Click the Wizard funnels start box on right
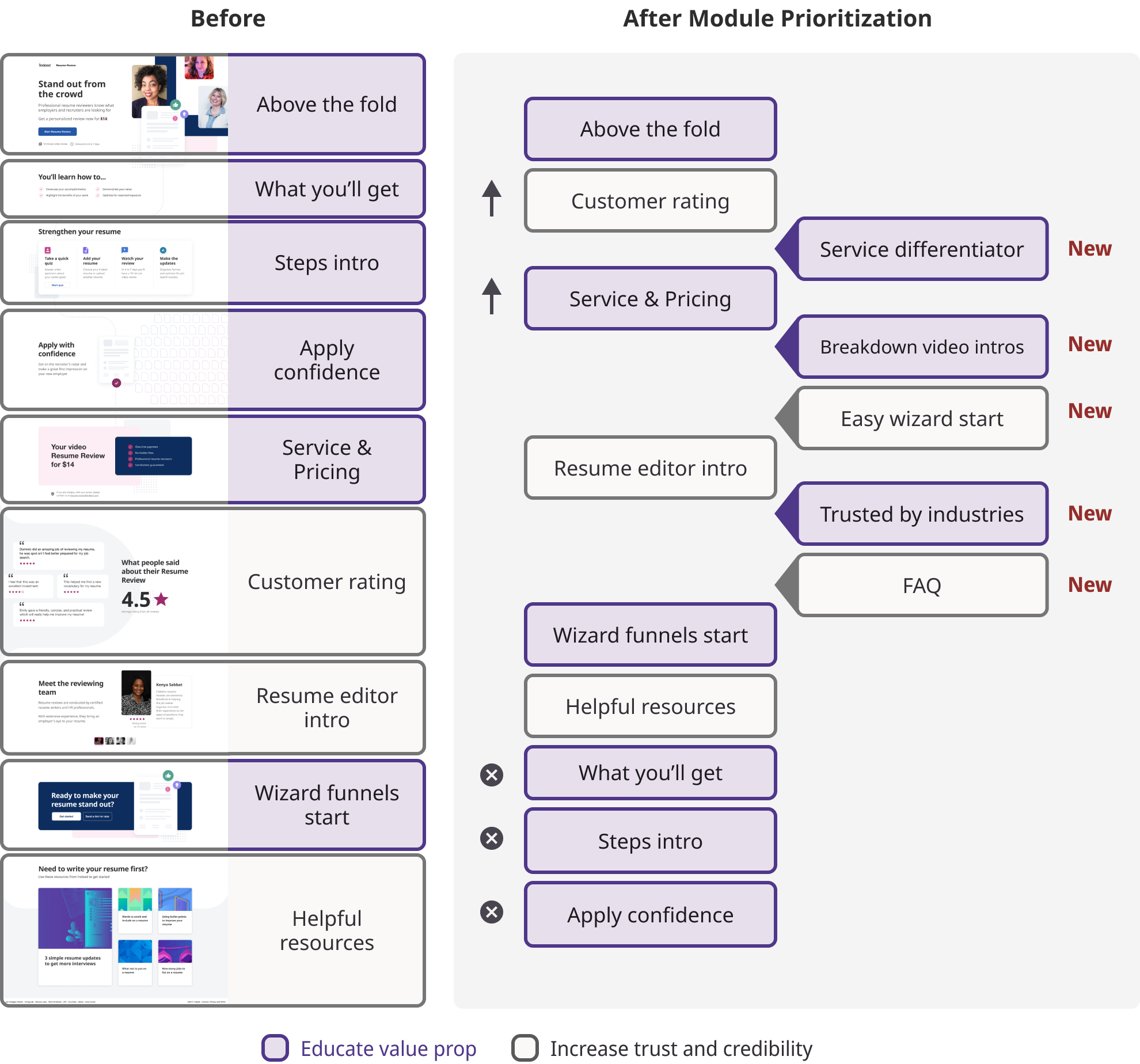The width and height of the screenshot is (1140, 1064). pyautogui.click(x=650, y=635)
